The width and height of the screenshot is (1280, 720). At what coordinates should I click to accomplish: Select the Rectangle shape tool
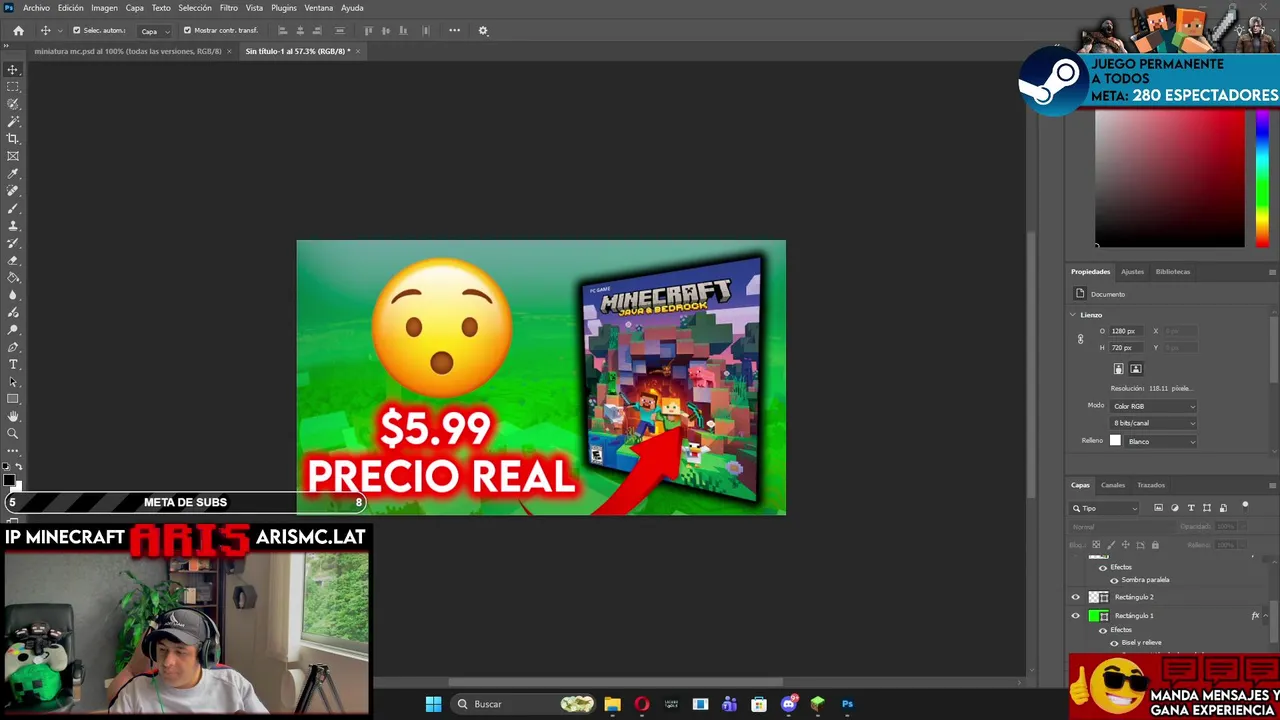(x=13, y=399)
